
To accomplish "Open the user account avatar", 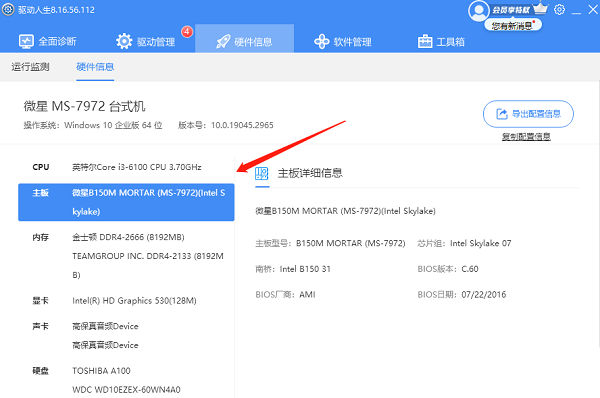I will coord(478,10).
